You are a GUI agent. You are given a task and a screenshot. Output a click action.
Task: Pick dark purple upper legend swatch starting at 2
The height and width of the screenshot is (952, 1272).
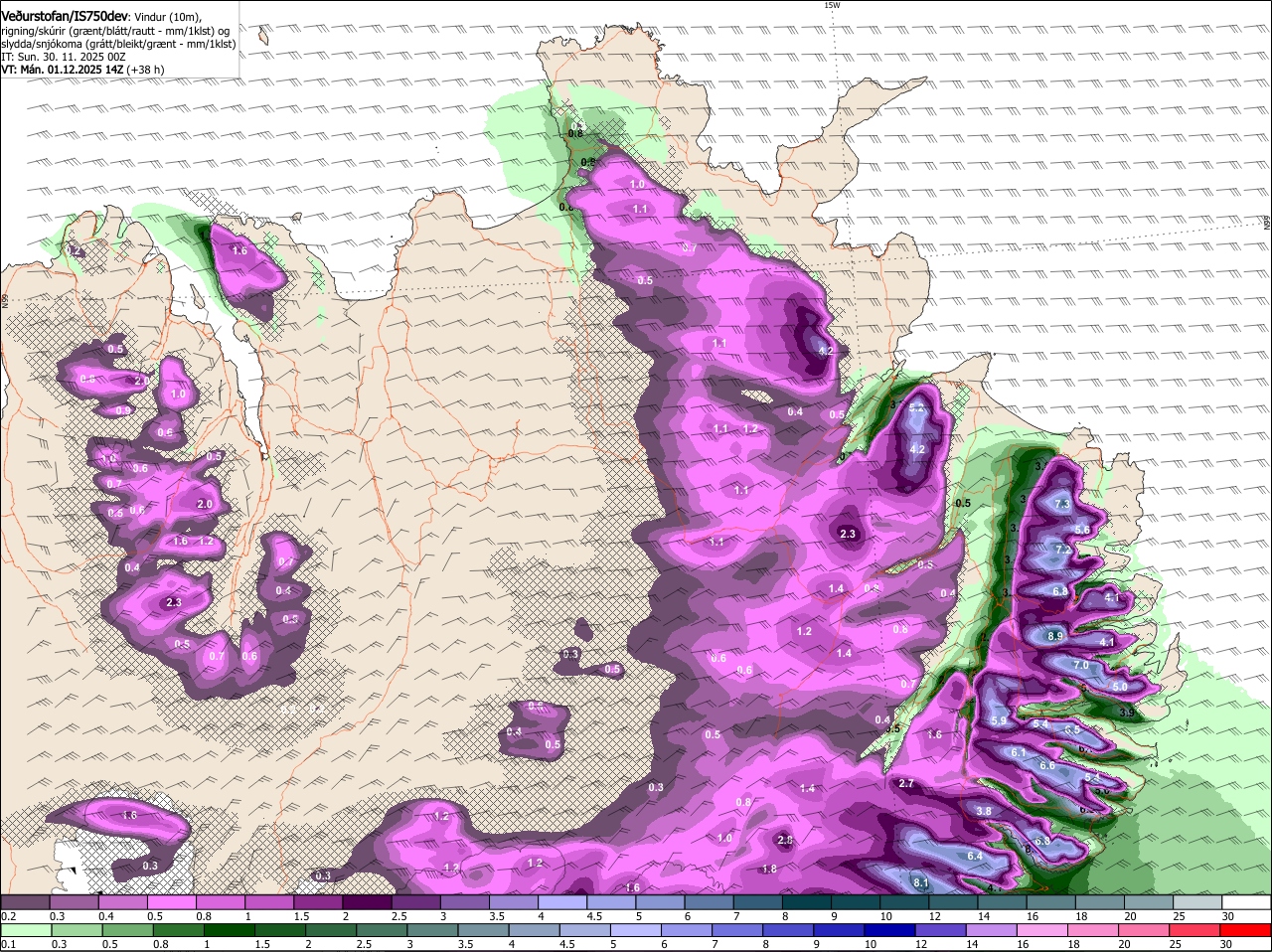pyautogui.click(x=367, y=901)
